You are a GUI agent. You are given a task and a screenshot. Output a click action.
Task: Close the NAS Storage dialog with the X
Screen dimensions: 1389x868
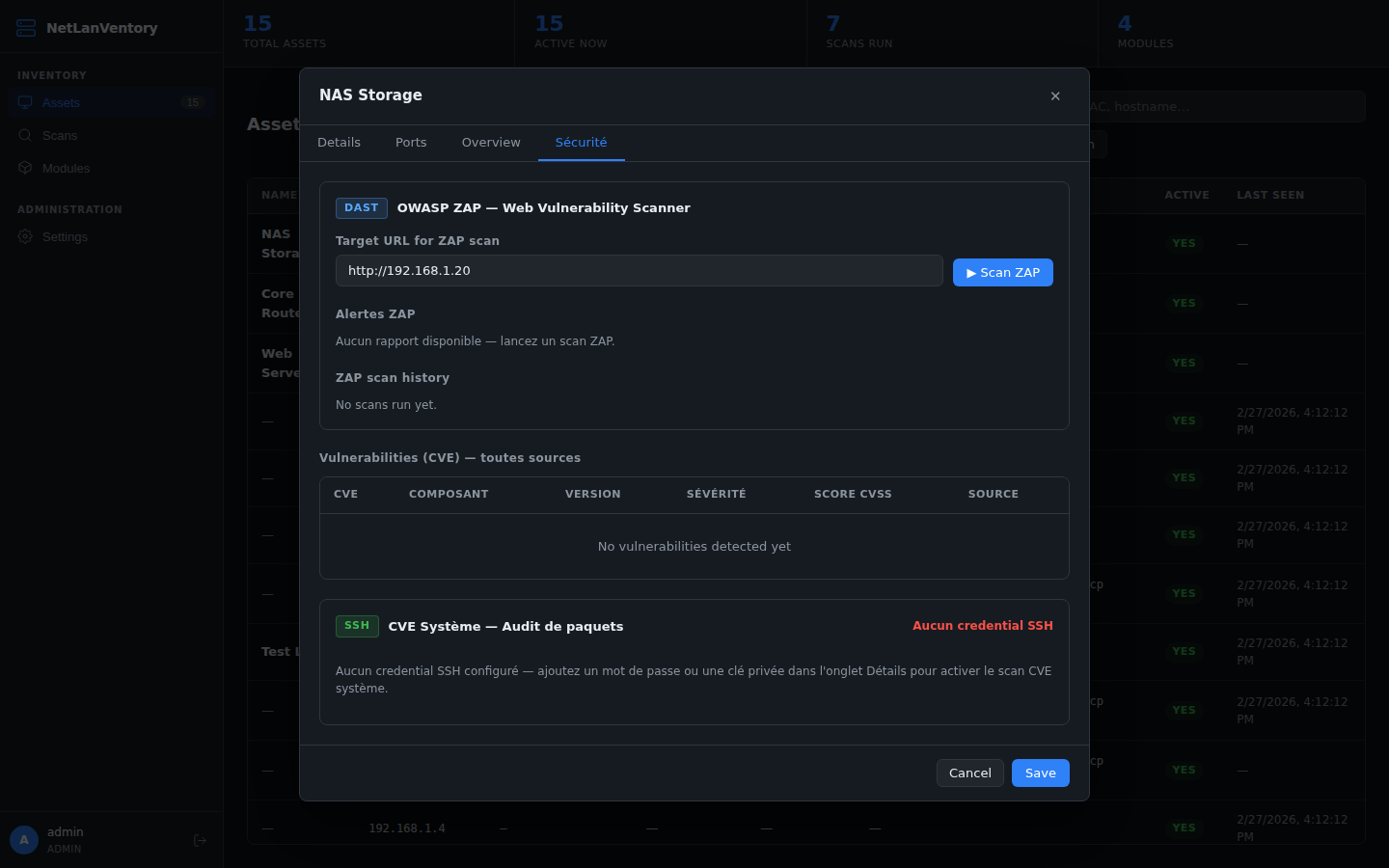pos(1055,95)
